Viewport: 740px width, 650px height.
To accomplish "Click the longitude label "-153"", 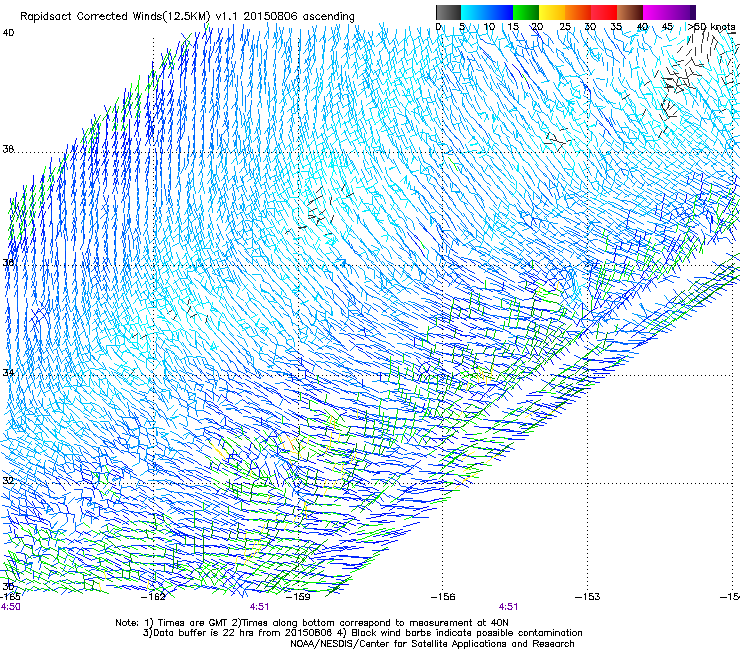I will point(588,596).
